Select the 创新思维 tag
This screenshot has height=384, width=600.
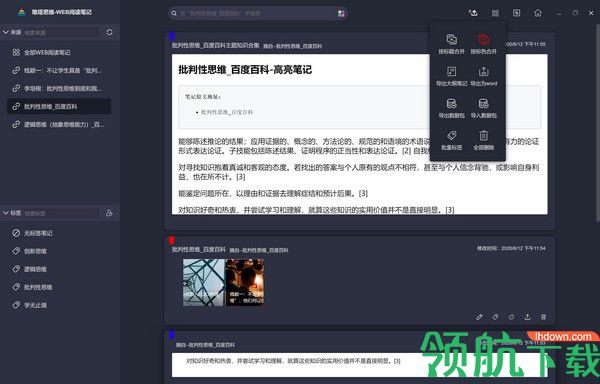(59, 251)
